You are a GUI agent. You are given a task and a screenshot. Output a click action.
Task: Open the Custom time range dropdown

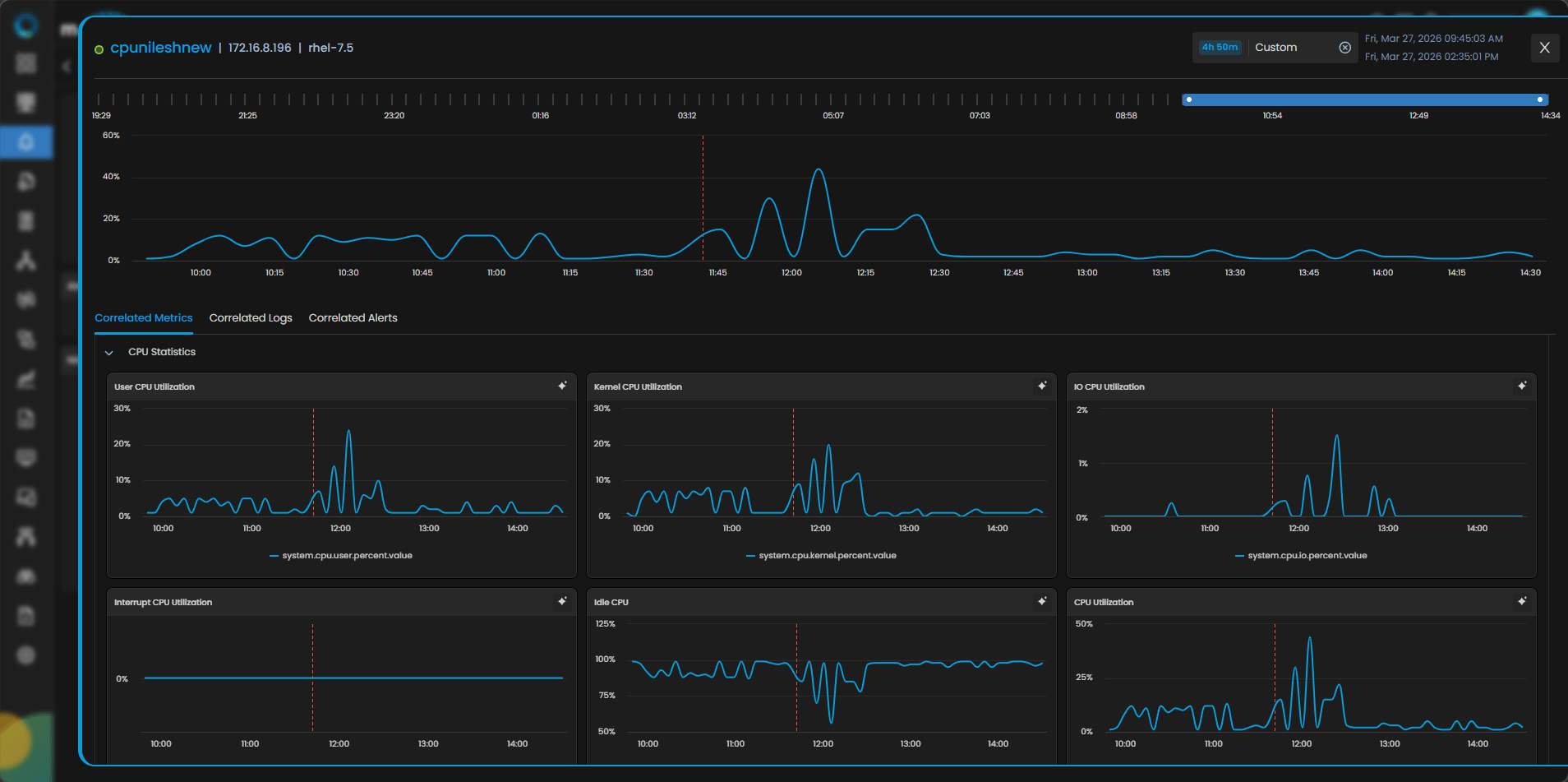[x=1290, y=48]
